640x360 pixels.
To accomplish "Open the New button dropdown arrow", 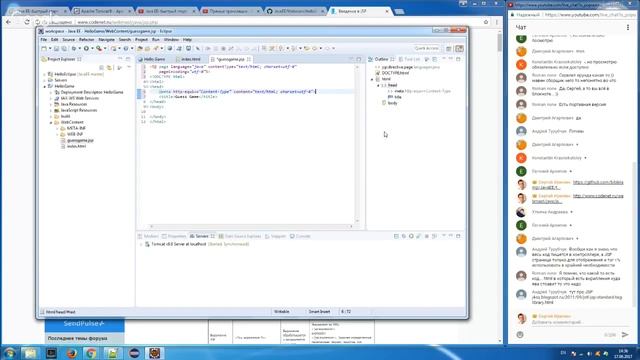I will 50,49.
